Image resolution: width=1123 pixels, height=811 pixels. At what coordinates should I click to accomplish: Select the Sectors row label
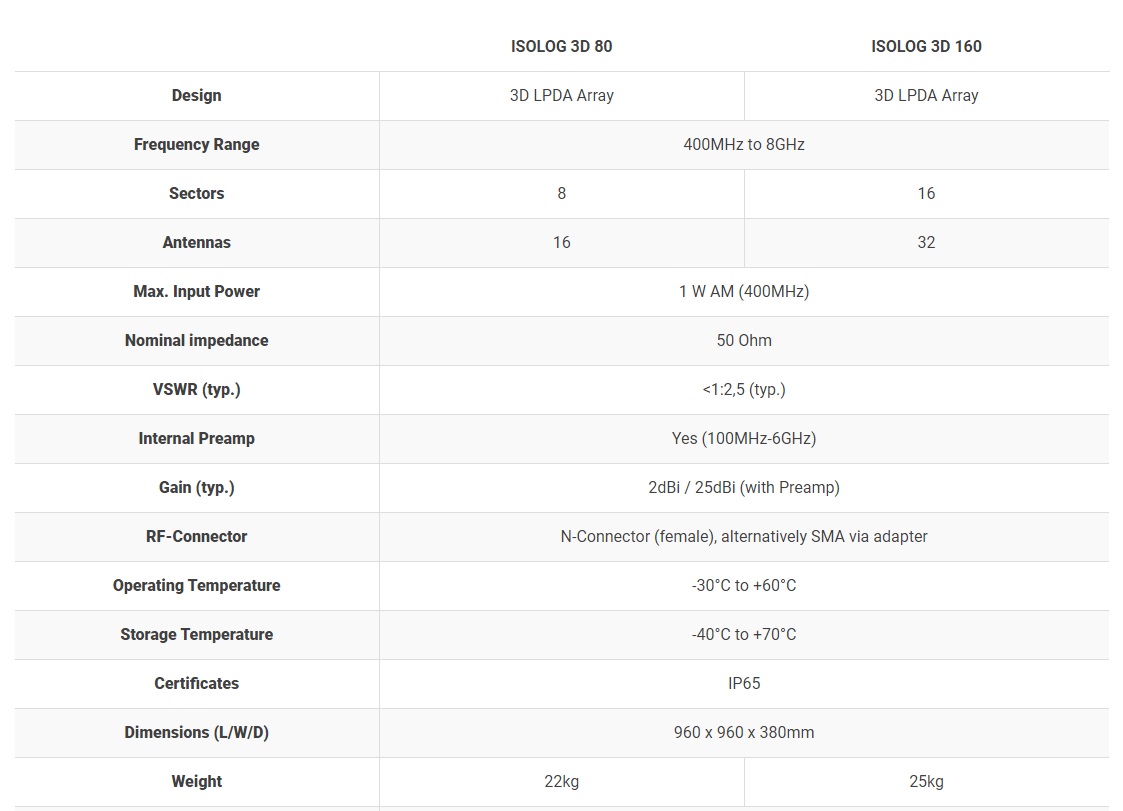[x=196, y=193]
